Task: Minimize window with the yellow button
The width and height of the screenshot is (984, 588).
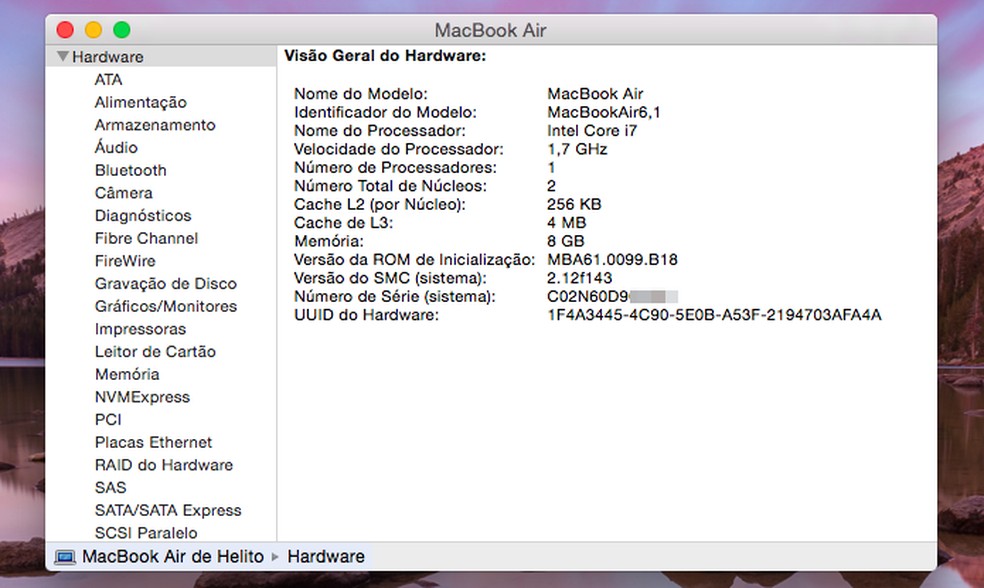Action: 94,29
